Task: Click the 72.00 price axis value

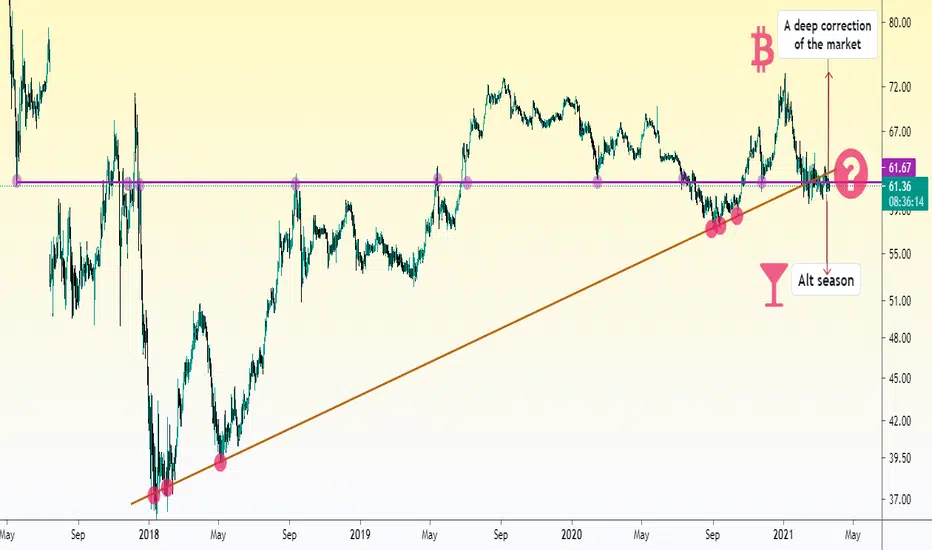Action: tap(899, 87)
